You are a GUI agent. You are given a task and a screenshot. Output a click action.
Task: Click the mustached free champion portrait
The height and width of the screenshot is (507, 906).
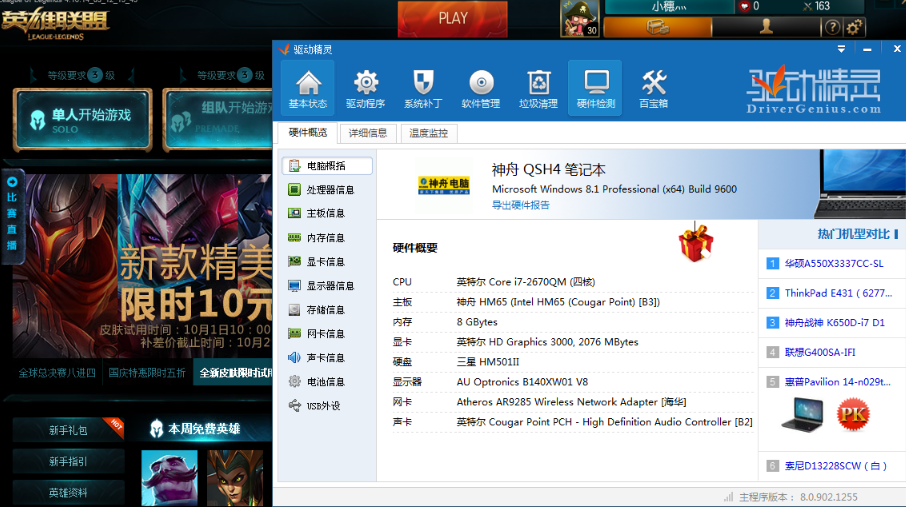pos(169,479)
